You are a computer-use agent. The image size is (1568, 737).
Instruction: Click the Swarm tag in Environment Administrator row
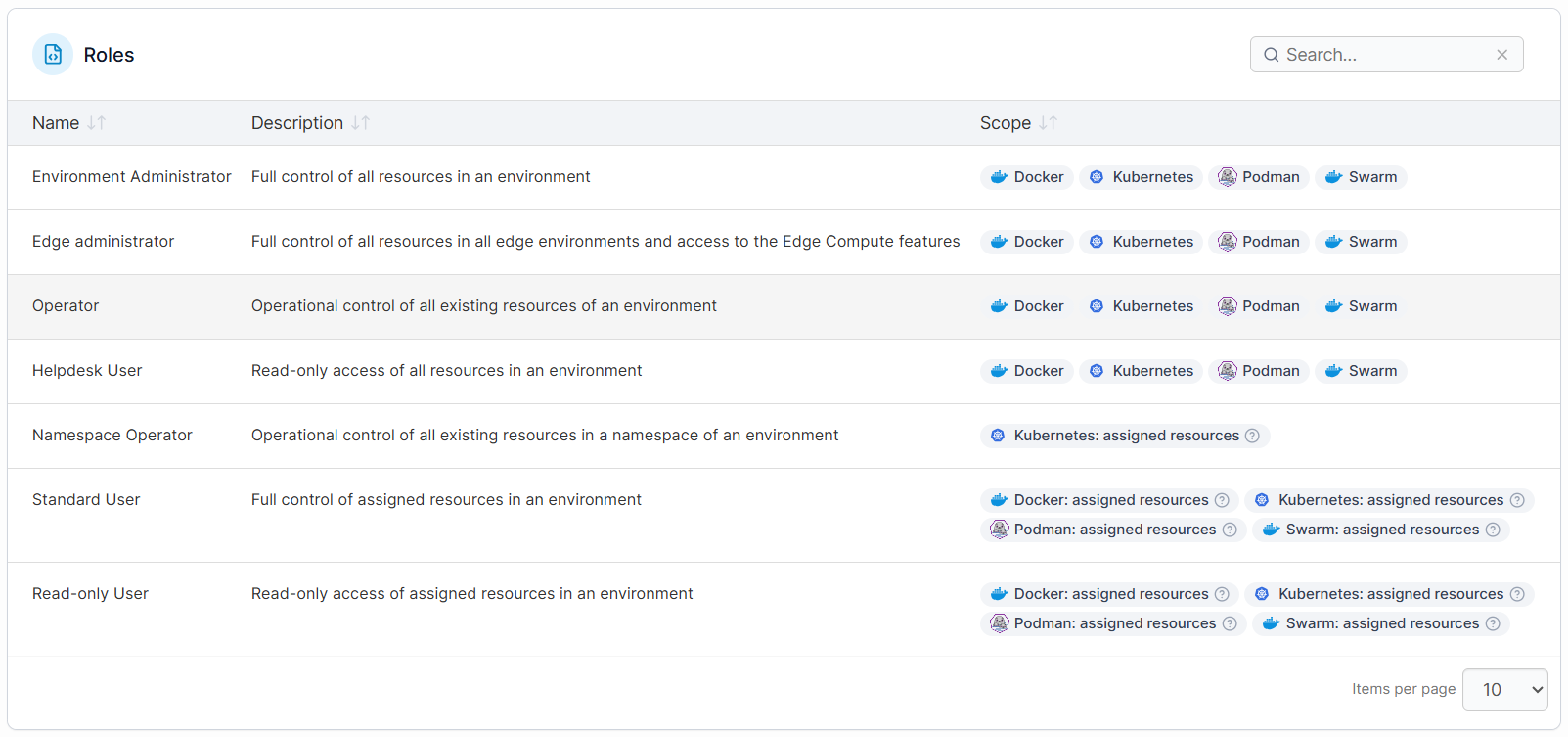[x=1361, y=177]
